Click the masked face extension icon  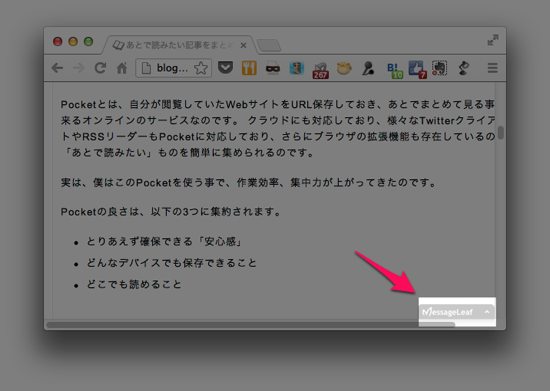coord(273,68)
